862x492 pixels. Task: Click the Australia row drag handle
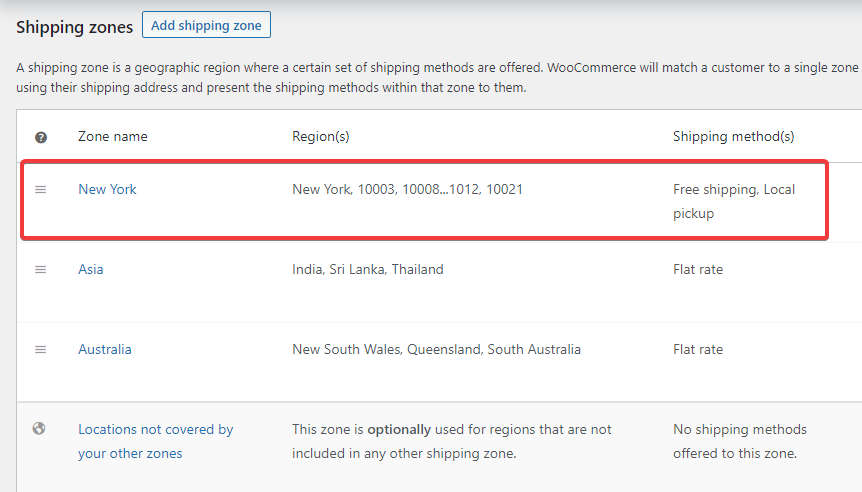(x=41, y=350)
